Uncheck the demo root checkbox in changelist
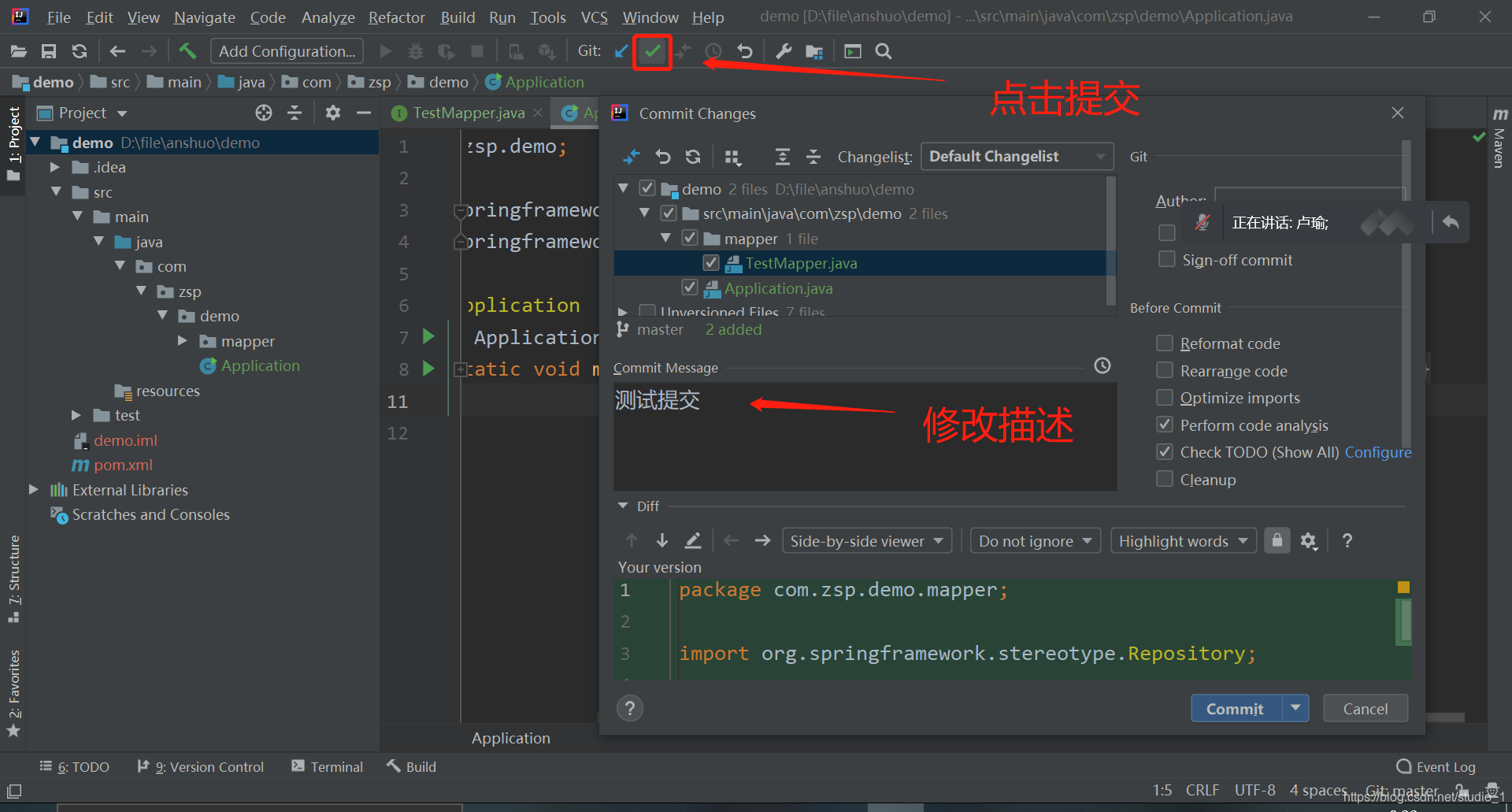Viewport: 1512px width, 812px height. click(x=647, y=188)
